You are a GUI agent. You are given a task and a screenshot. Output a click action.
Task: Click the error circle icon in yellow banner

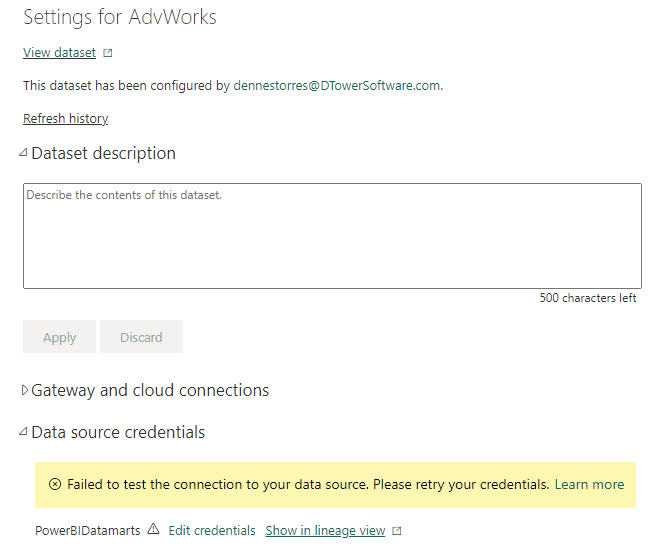54,484
